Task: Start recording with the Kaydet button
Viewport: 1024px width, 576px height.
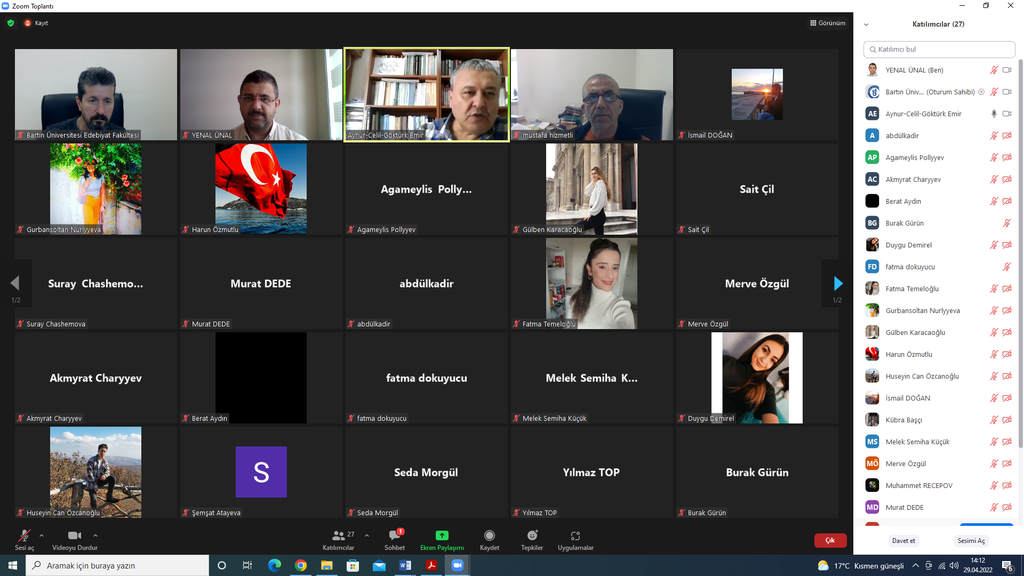Action: click(489, 539)
